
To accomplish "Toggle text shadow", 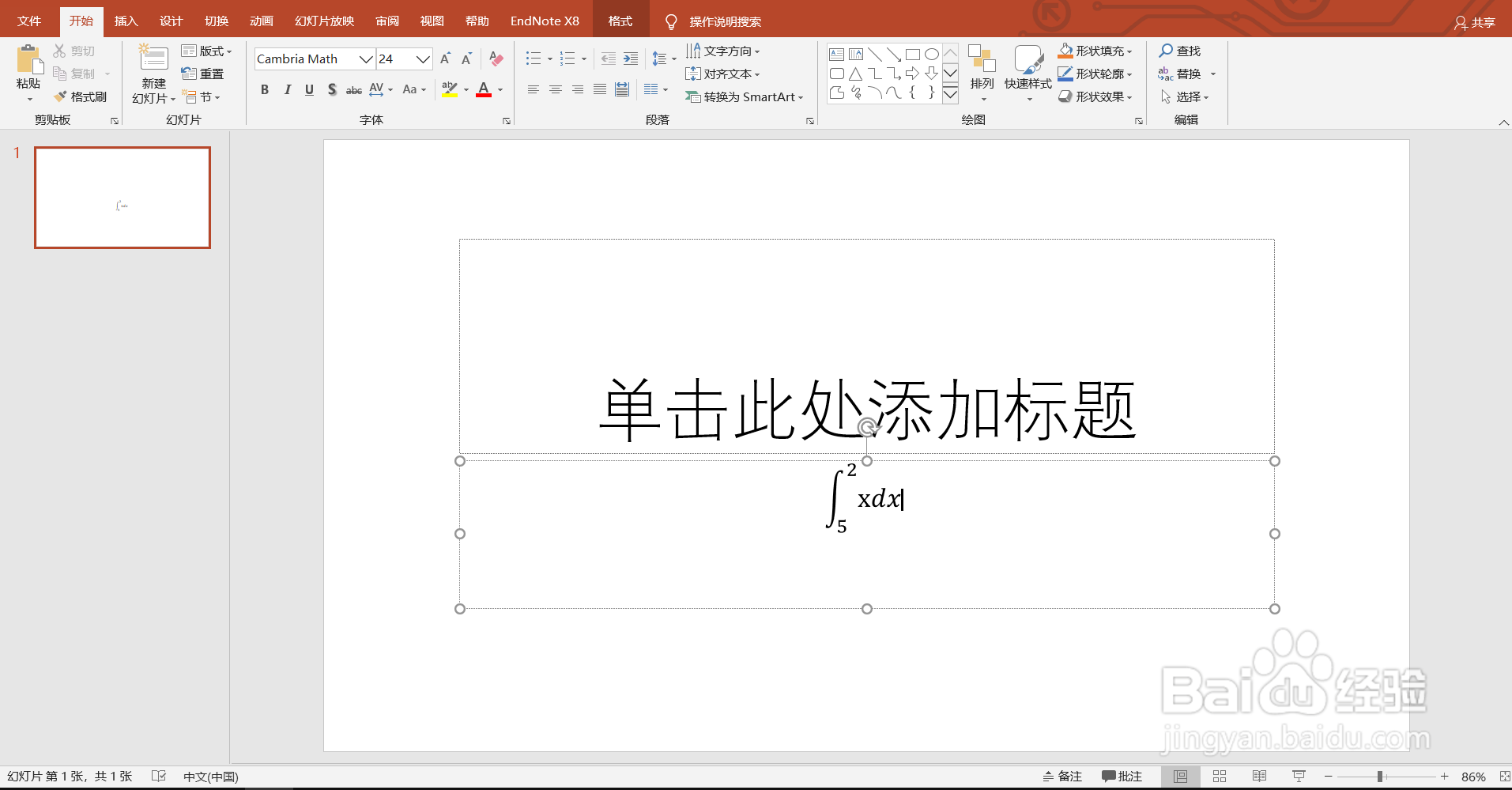I will tap(332, 89).
